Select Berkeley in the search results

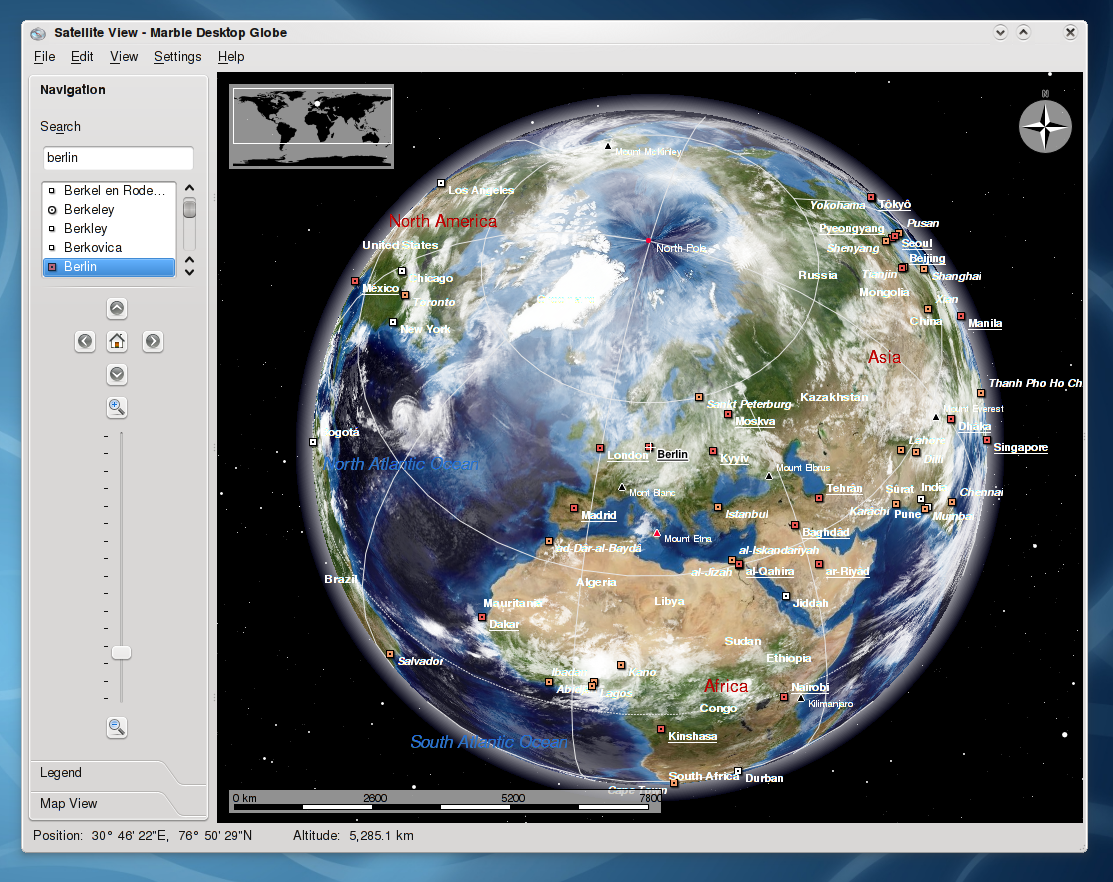88,209
